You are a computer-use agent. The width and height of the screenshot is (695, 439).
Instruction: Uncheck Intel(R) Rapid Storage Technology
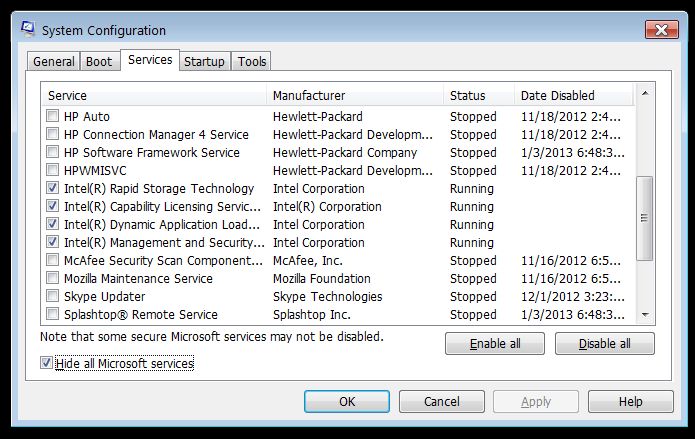(52, 188)
